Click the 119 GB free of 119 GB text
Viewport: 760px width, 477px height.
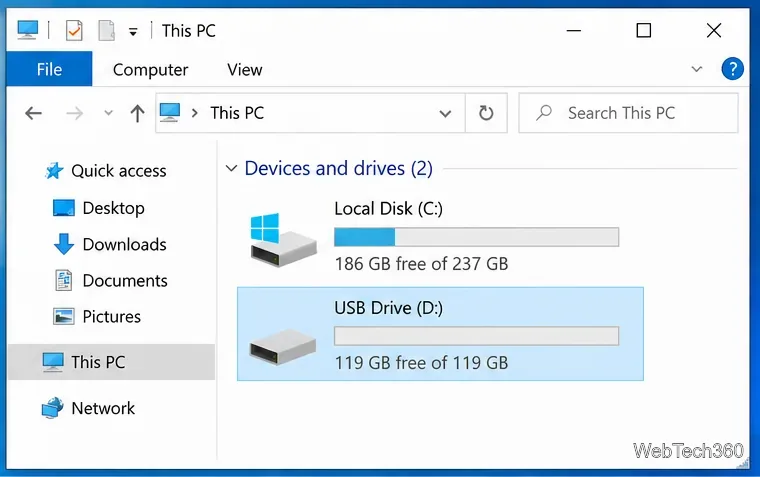point(421,363)
